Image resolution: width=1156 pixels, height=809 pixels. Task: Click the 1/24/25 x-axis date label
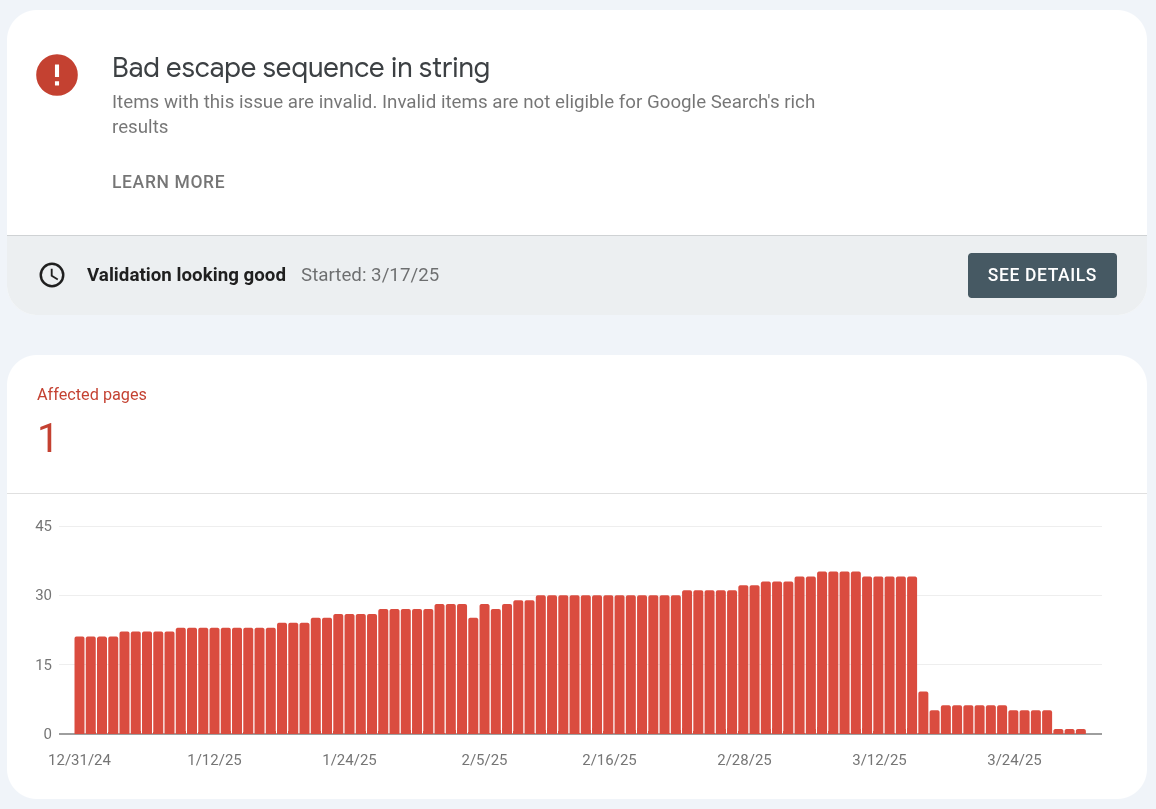[349, 760]
